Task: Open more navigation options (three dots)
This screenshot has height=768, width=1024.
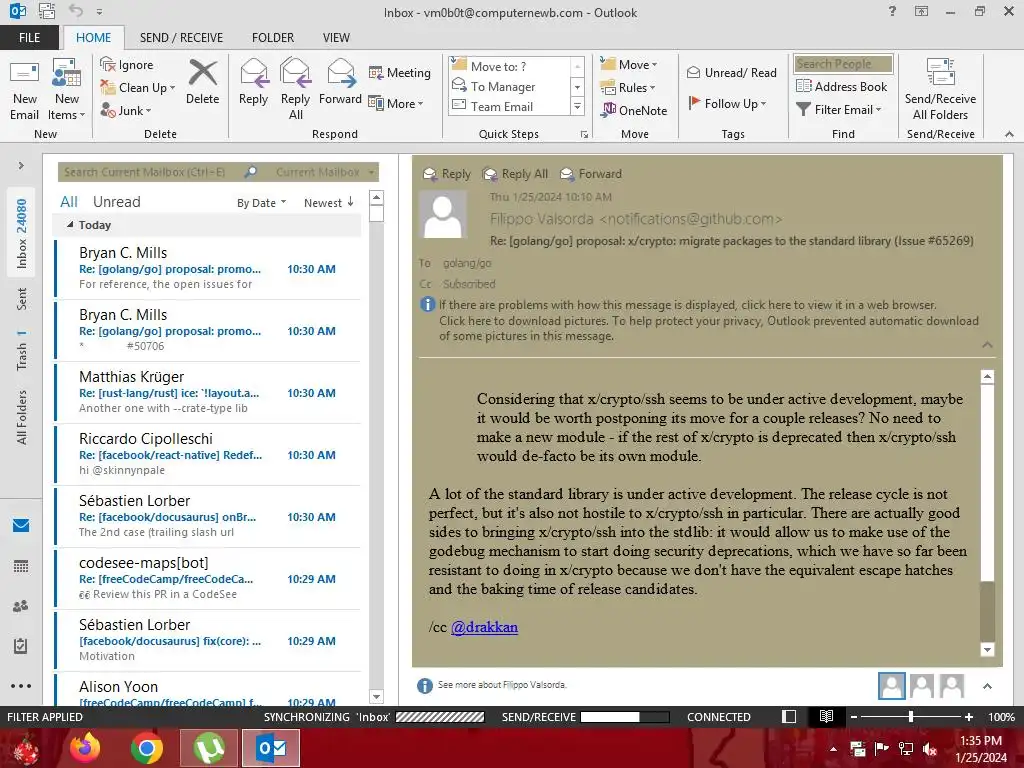Action: pos(21,686)
